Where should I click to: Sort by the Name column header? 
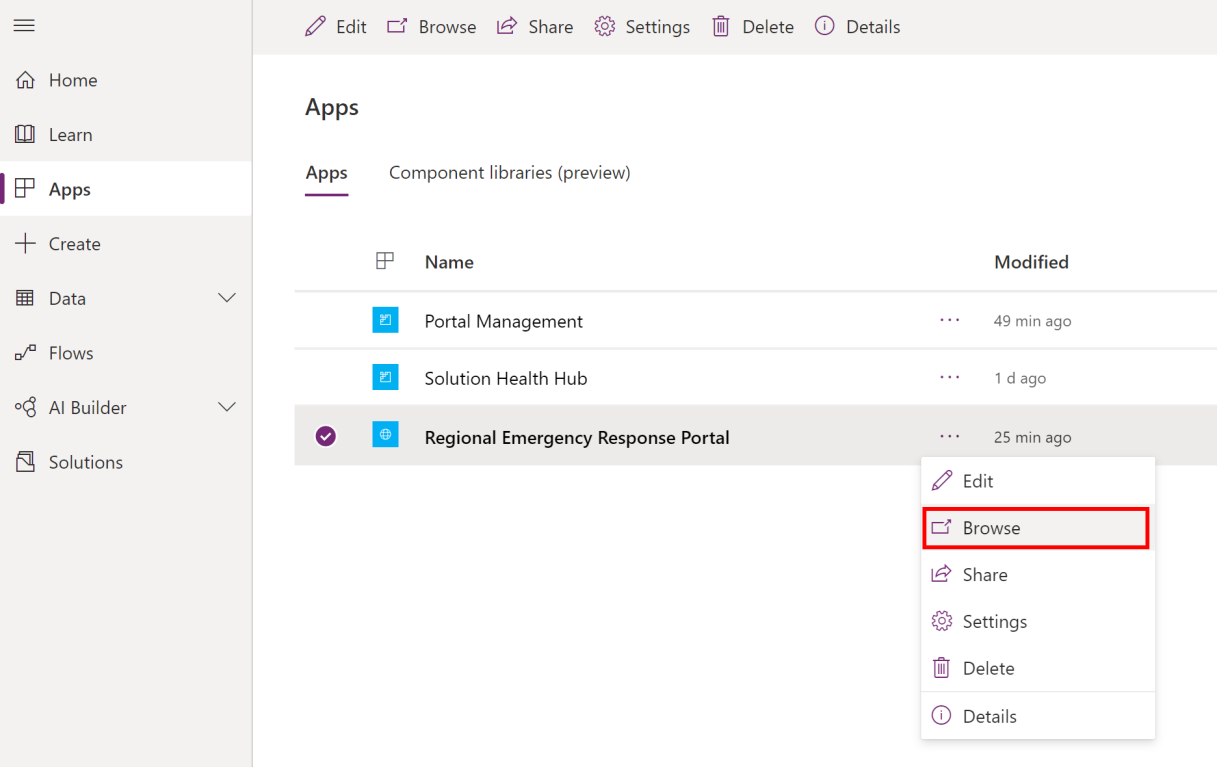tap(449, 262)
